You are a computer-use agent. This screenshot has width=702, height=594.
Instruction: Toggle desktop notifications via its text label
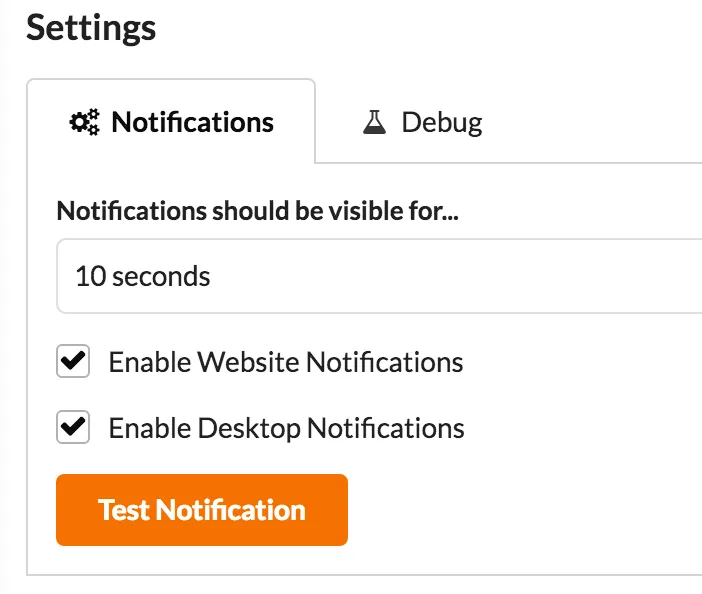(x=286, y=429)
